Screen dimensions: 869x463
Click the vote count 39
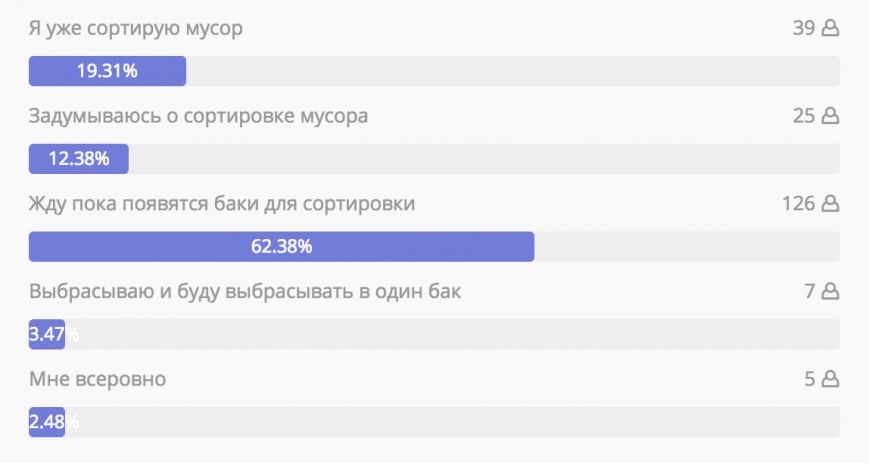[804, 28]
